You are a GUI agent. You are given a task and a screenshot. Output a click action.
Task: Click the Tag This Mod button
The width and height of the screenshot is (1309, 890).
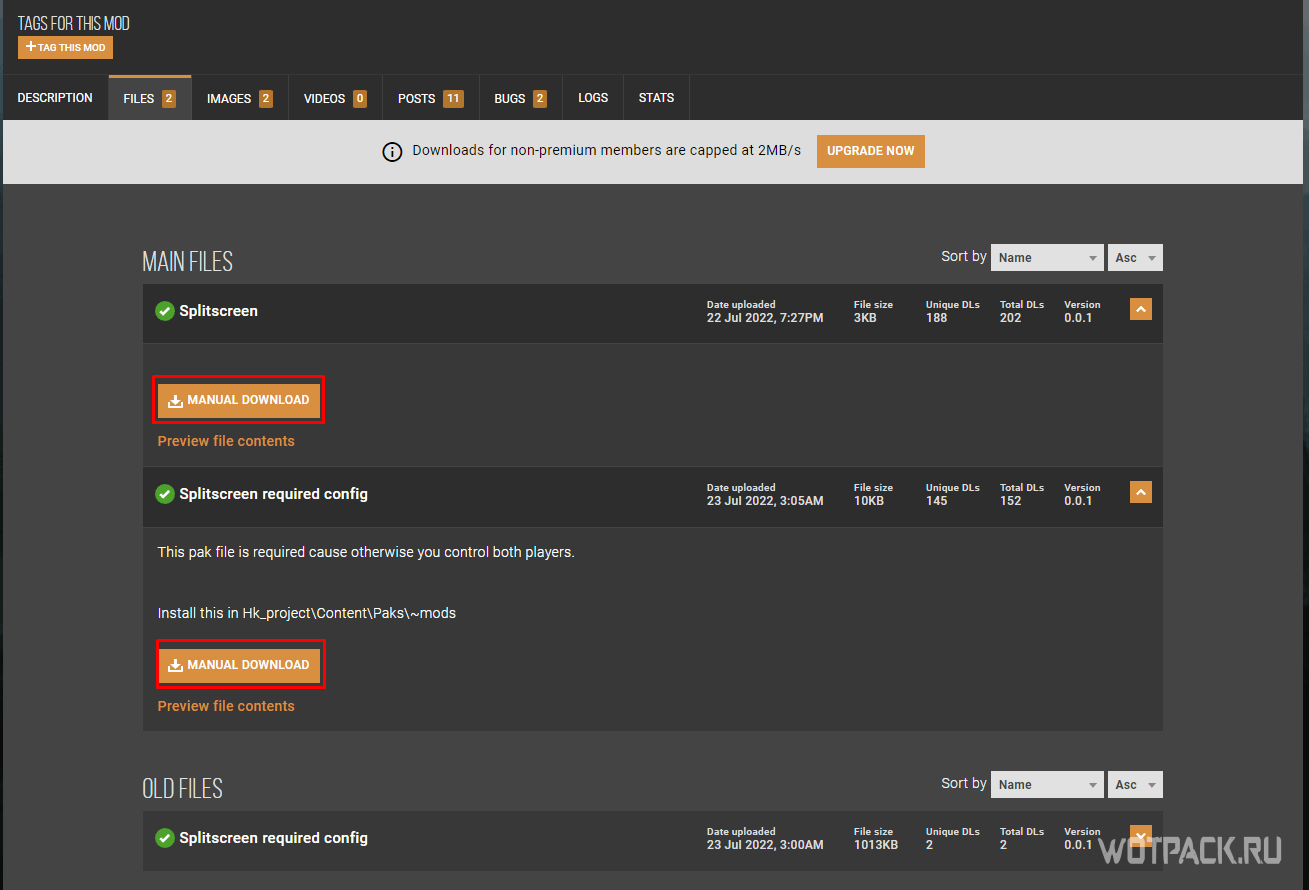[65, 48]
